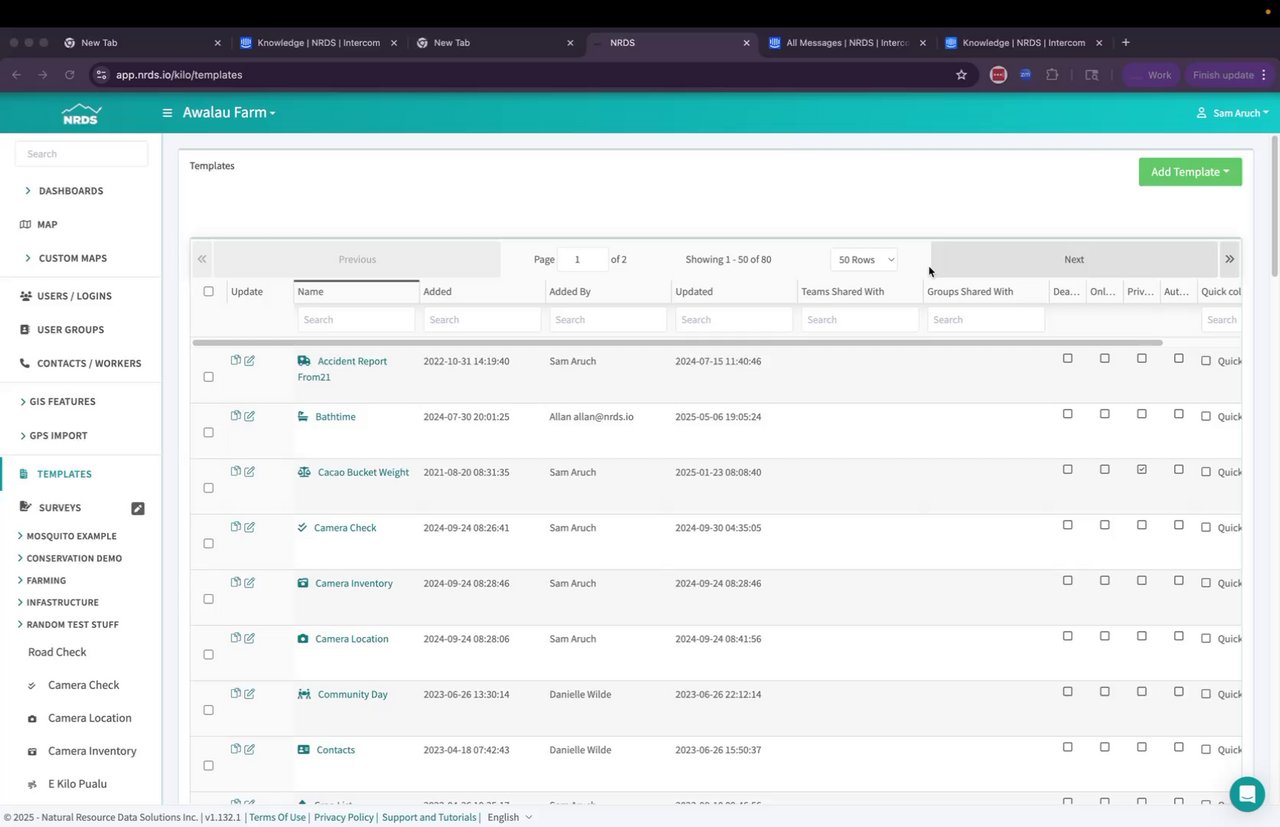Screen dimensions: 1280x827
Task: Click the edit pencil icon for Bathtime
Action: point(249,416)
